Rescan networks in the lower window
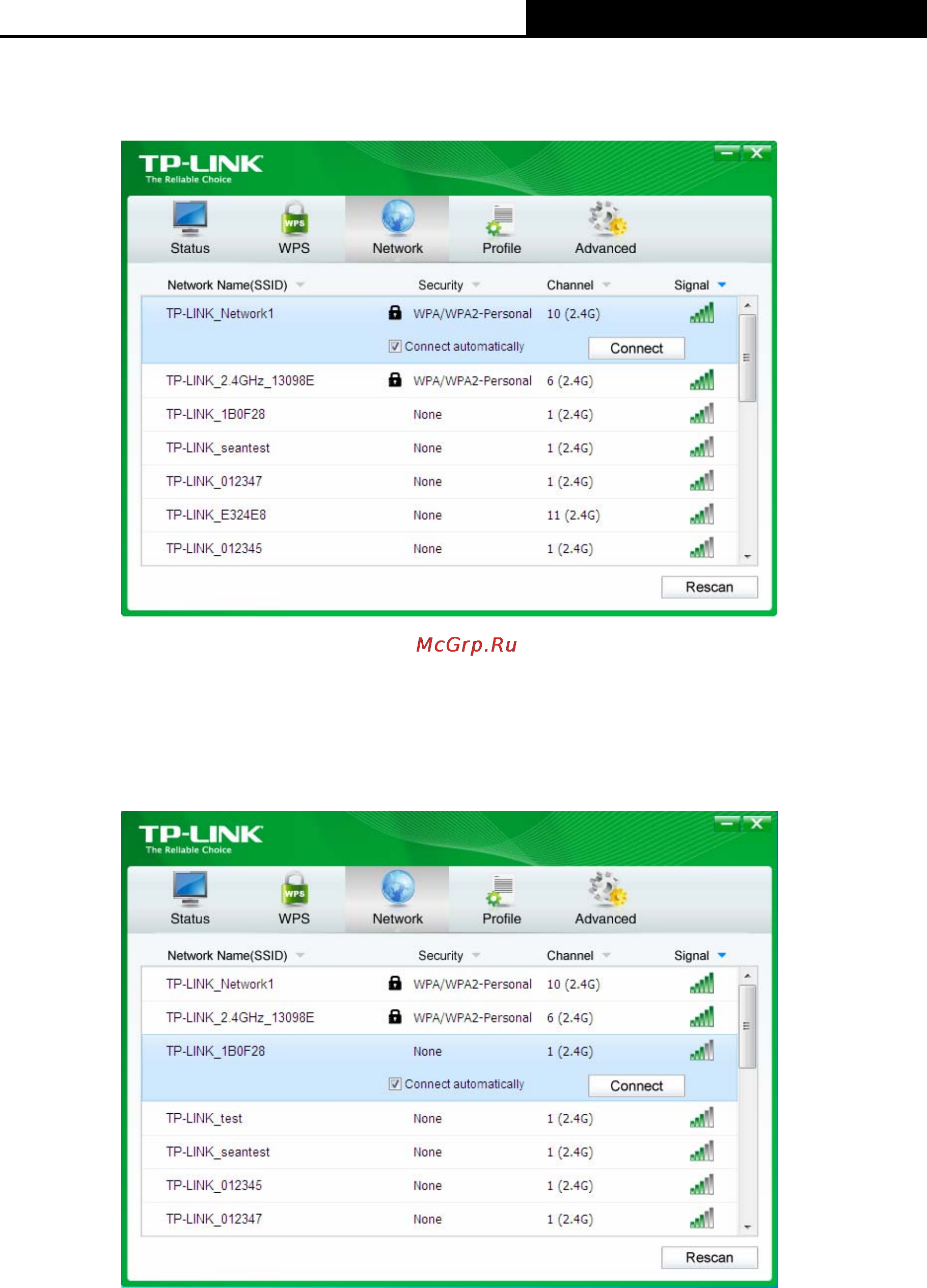 tap(709, 1257)
